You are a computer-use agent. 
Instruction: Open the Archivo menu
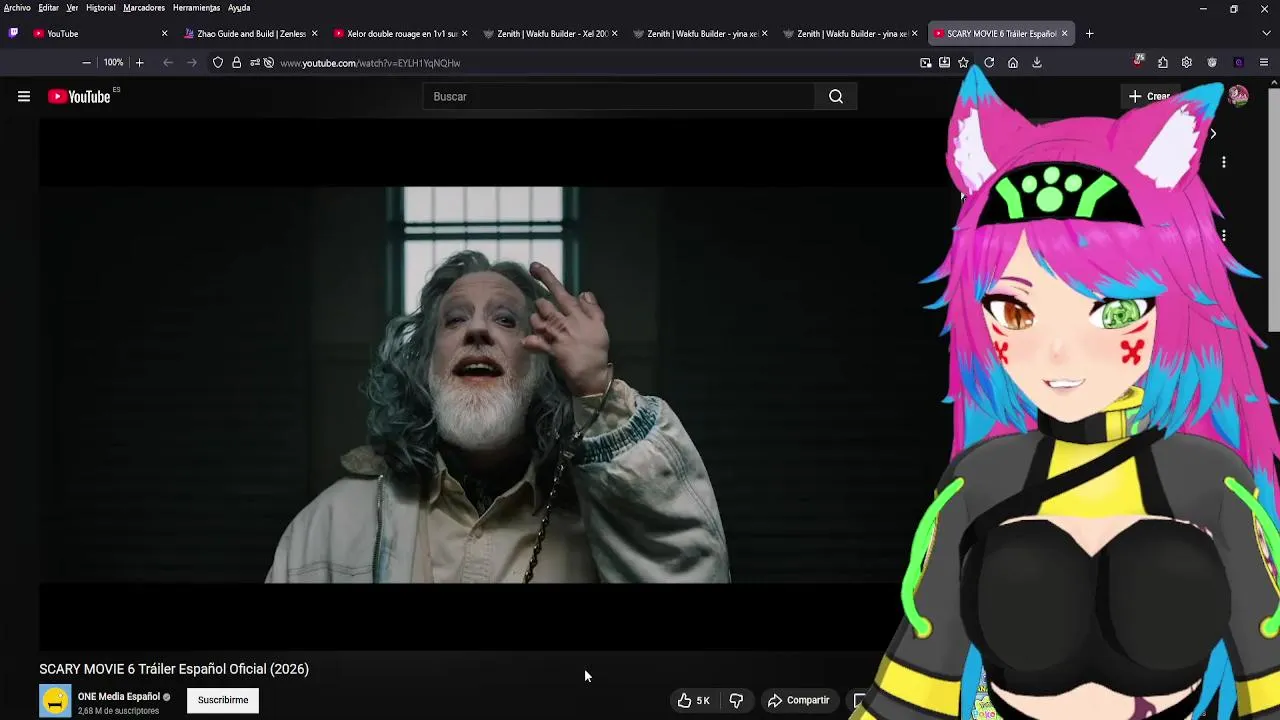click(x=17, y=8)
